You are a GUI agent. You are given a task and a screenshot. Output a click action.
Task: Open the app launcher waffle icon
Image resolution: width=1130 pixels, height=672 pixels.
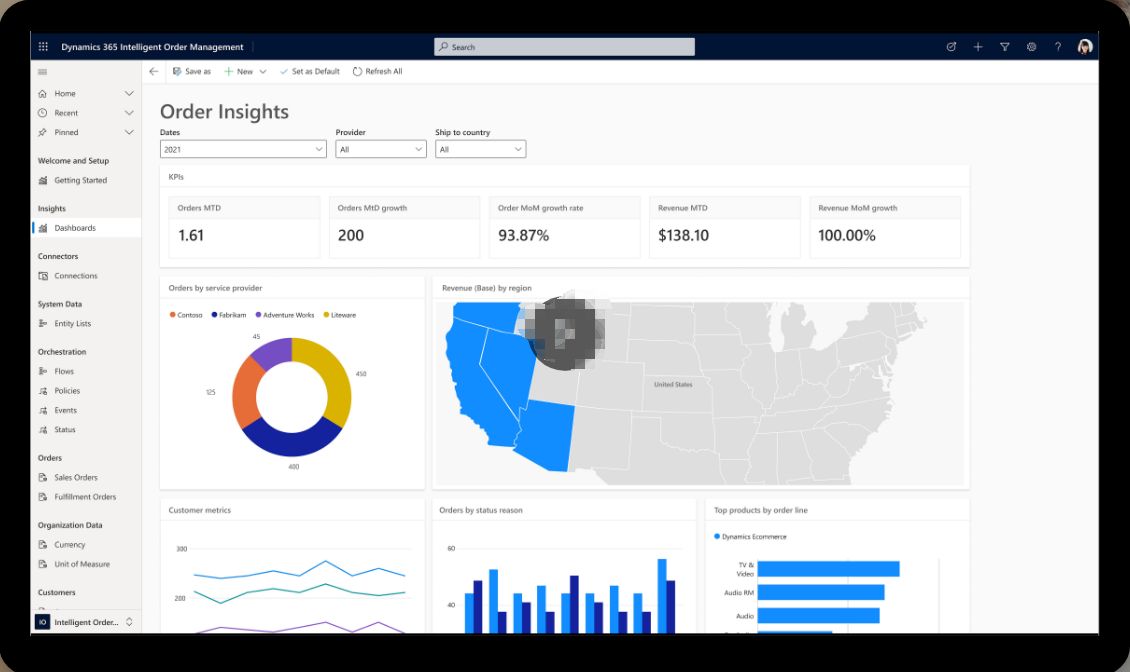click(43, 47)
